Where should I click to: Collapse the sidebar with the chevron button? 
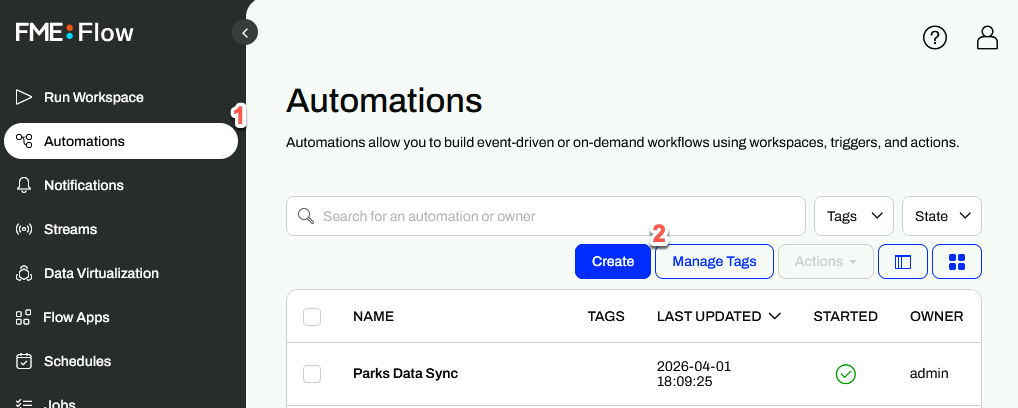[x=245, y=32]
